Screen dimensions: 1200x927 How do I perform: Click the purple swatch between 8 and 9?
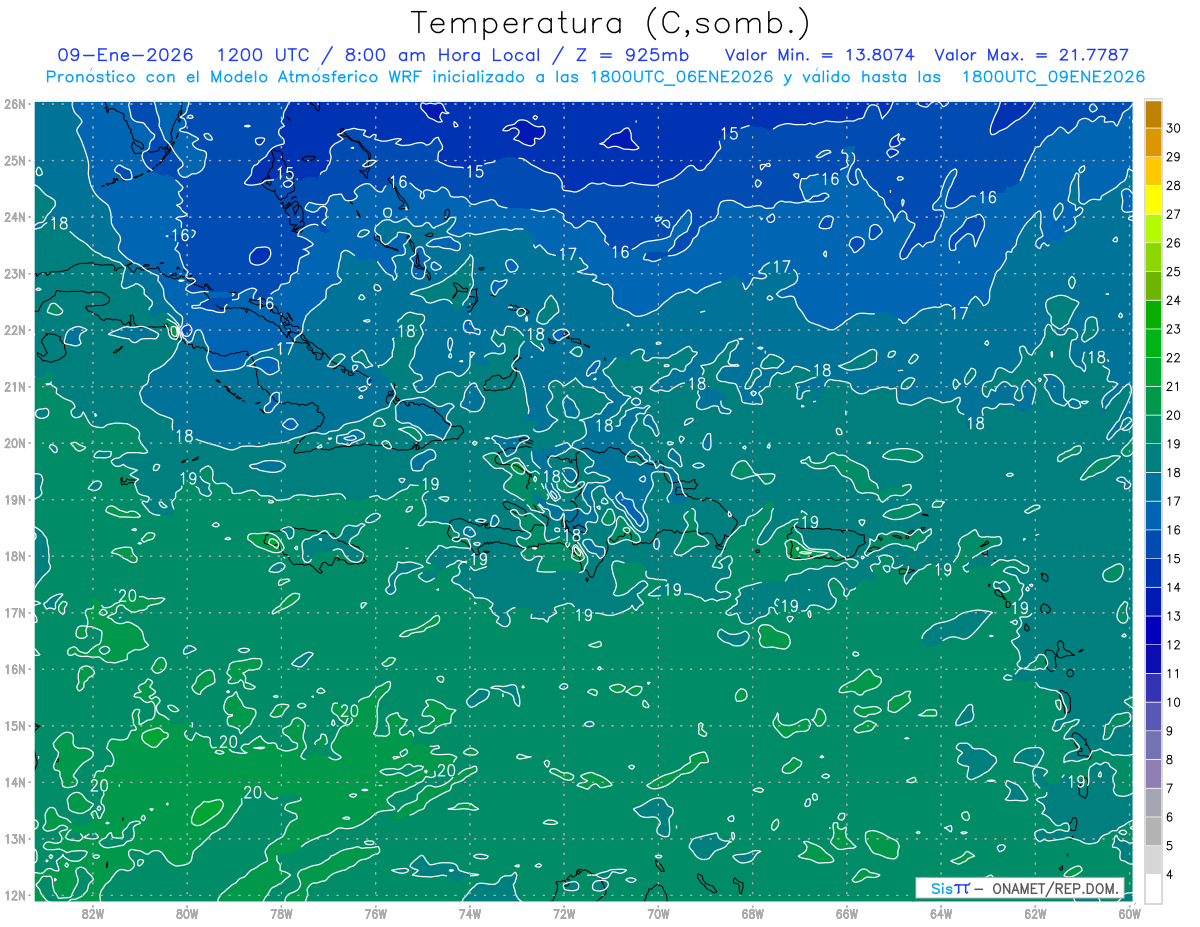[x=1153, y=745]
